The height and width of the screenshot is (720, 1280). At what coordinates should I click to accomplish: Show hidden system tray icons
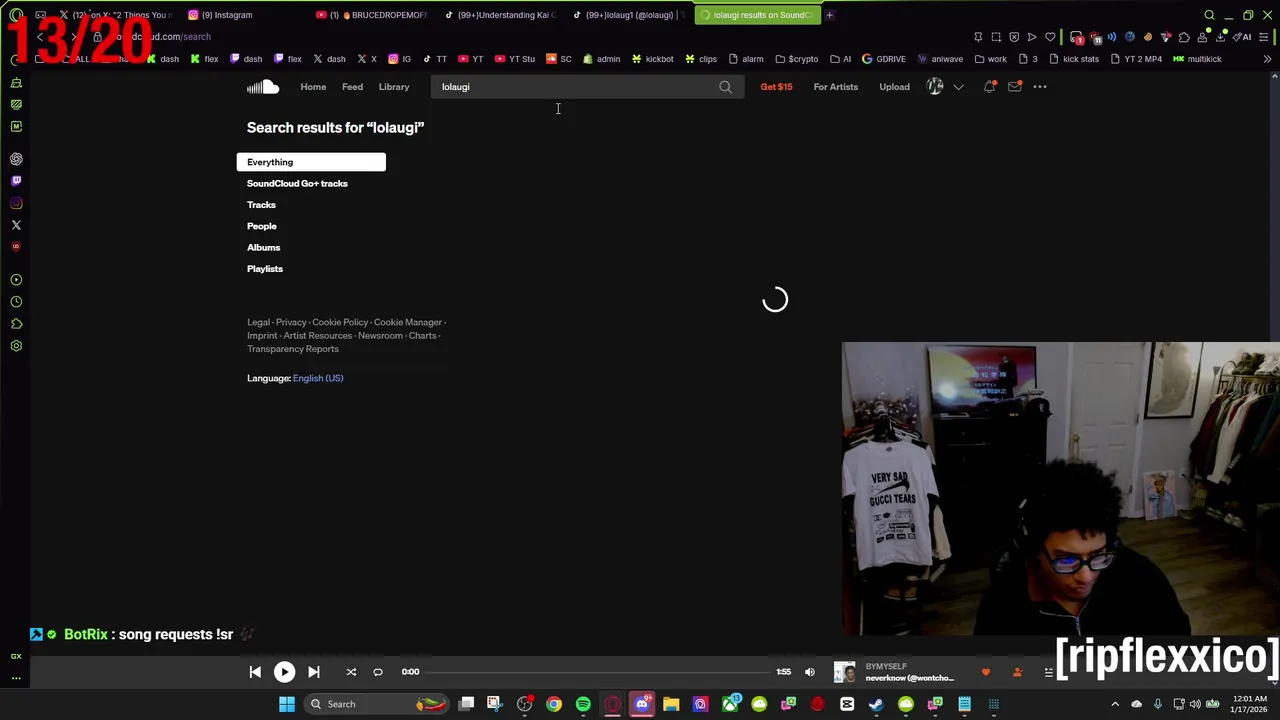coord(1115,704)
